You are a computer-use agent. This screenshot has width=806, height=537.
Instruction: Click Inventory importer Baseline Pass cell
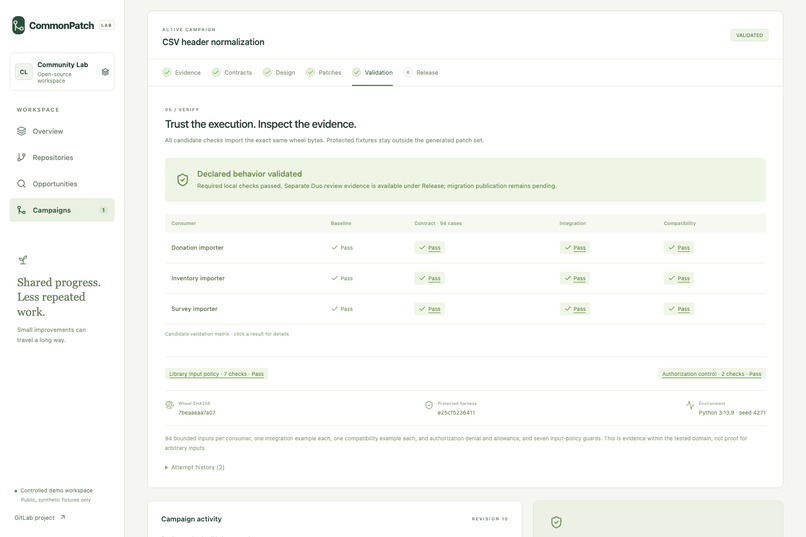click(342, 278)
